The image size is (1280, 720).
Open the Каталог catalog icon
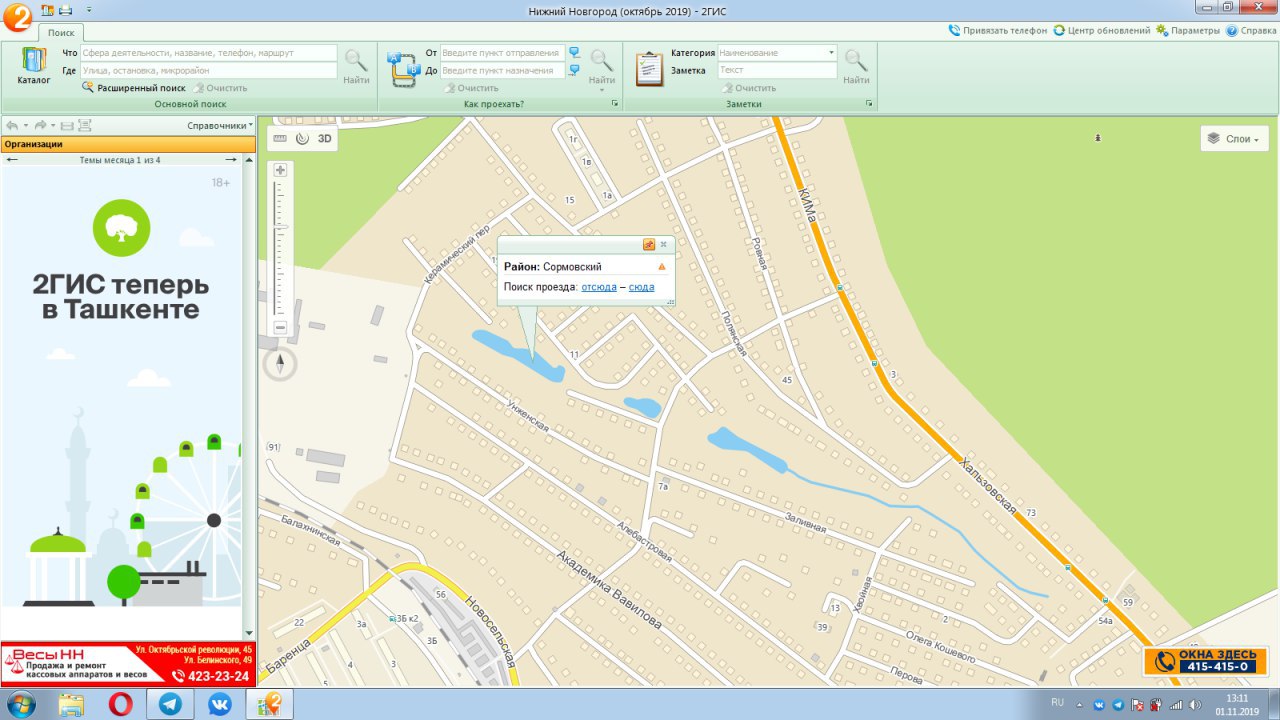pos(34,66)
